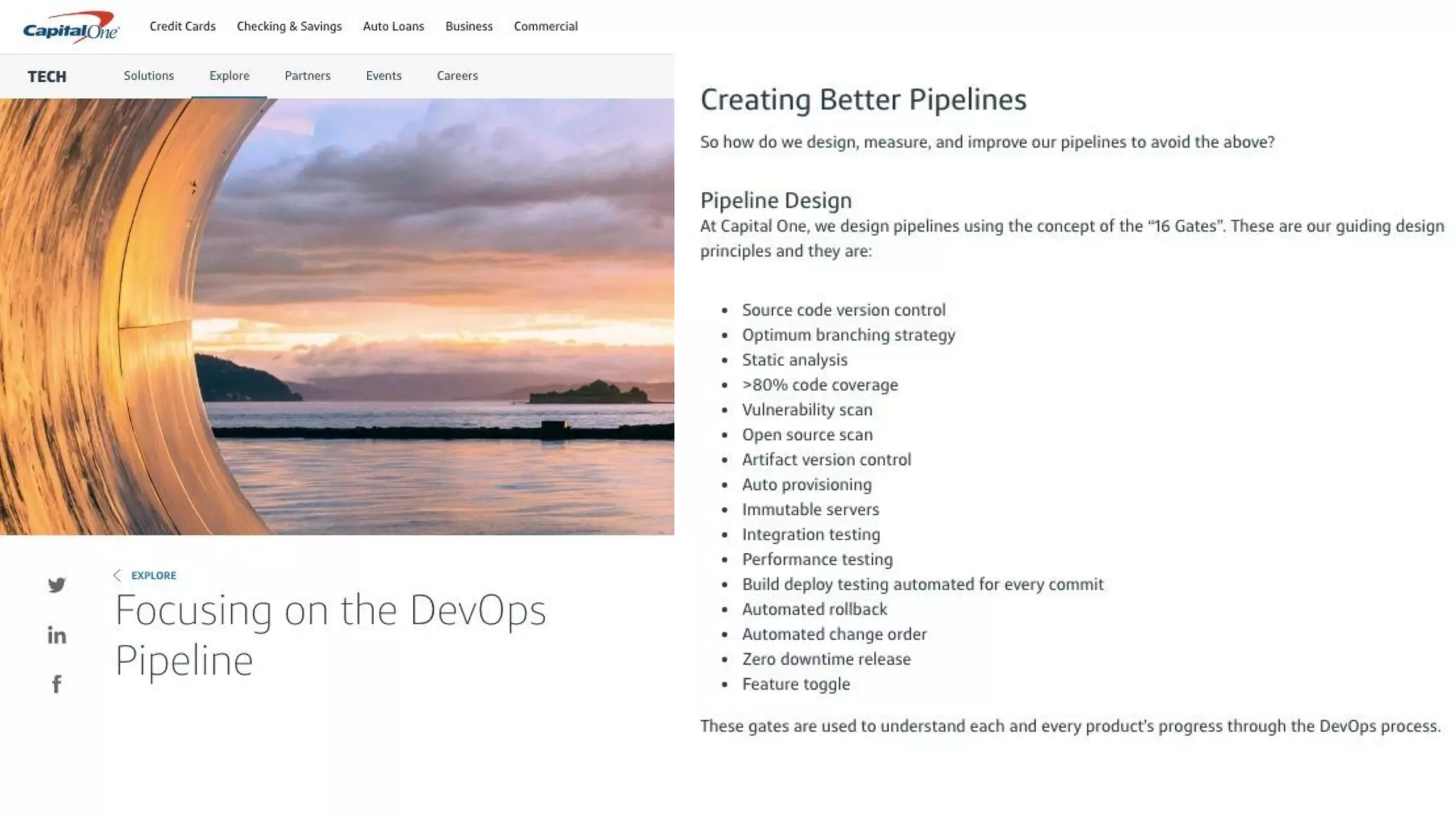1456x819 pixels.
Task: Select the Partners tab
Action: point(307,75)
